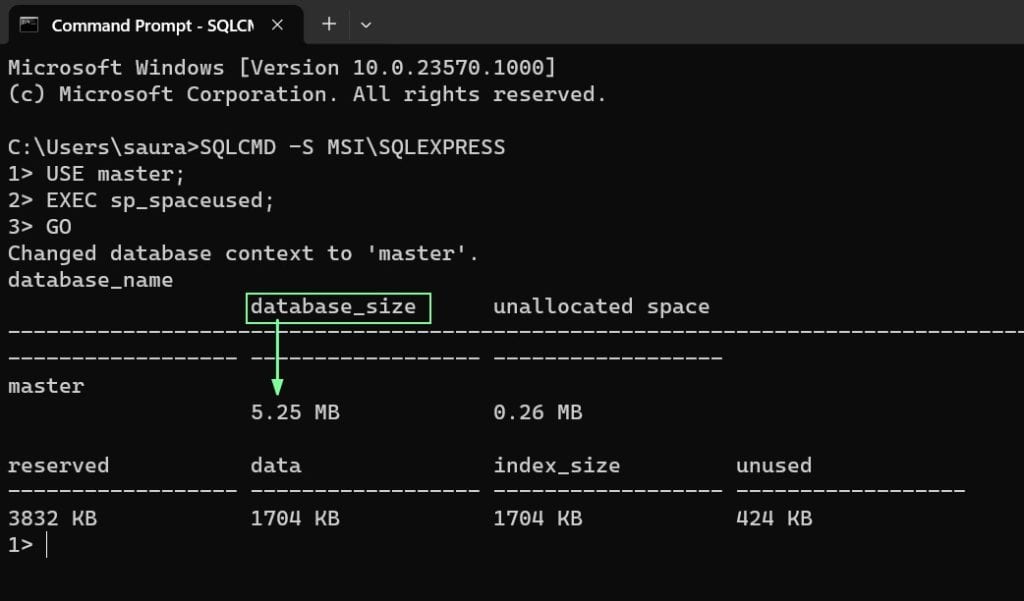Click the 'Microsoft Windows [Version 10.0.23570.1000]' line
Viewport: 1024px width, 601px height.
click(281, 67)
